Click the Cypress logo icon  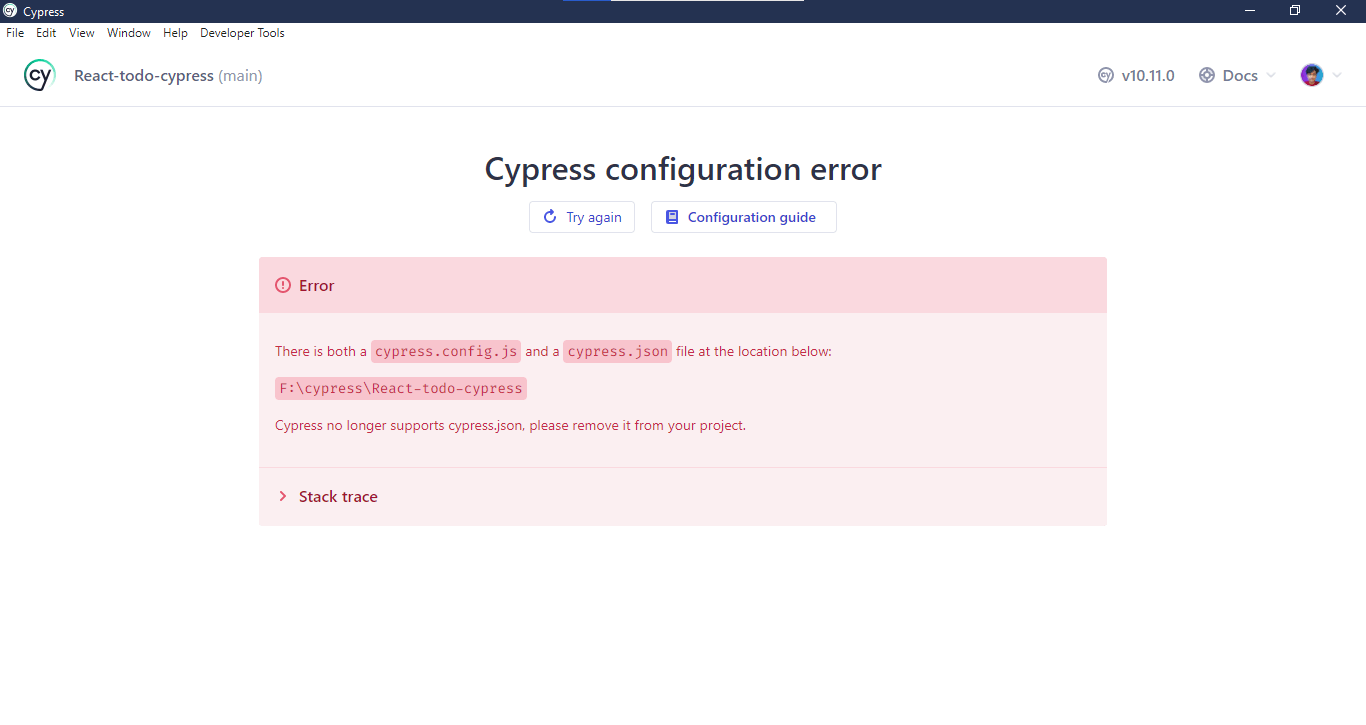[x=39, y=75]
